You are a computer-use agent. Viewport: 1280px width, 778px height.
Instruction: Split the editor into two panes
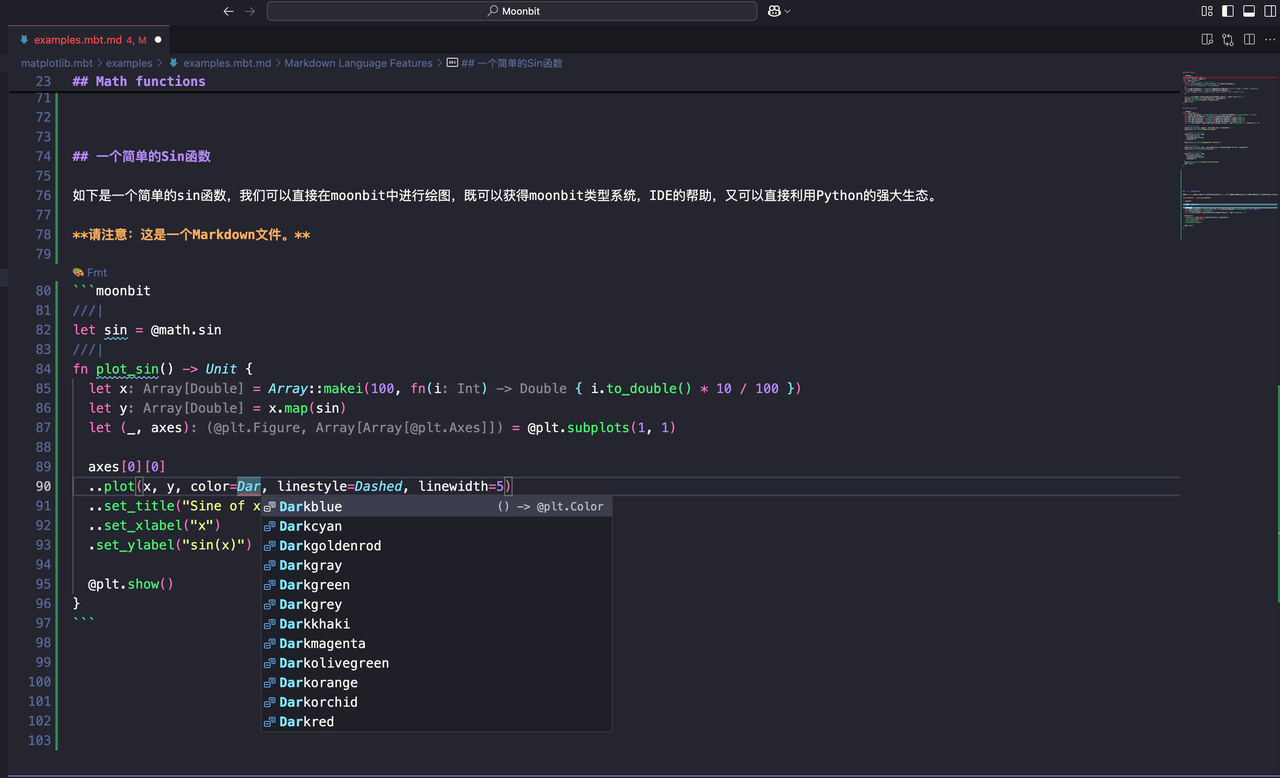tap(1249, 38)
